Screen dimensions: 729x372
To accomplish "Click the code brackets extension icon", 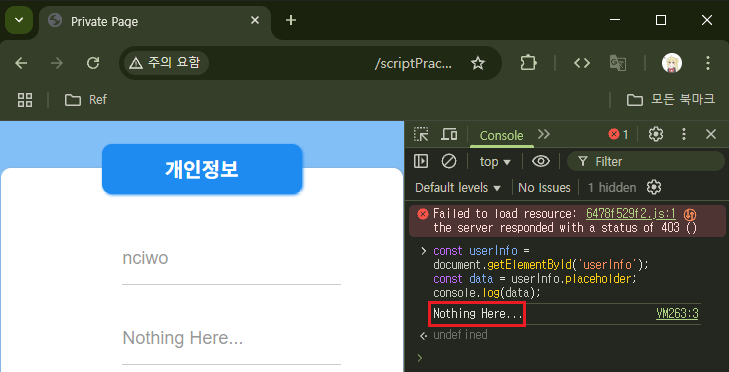I will pyautogui.click(x=582, y=63).
